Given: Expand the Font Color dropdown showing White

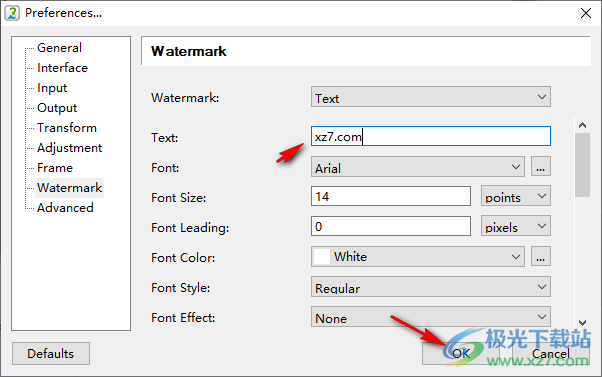Looking at the screenshot, I should [418, 256].
